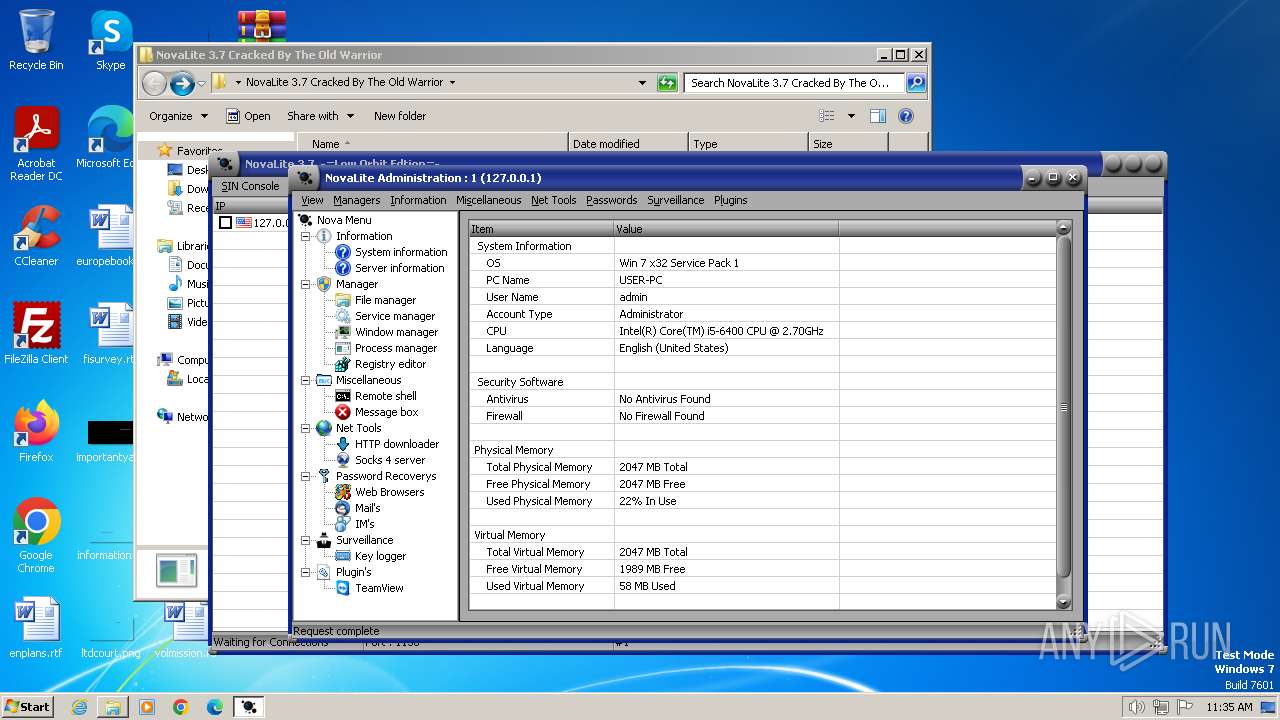Click the Name column header in Explorer
The height and width of the screenshot is (720, 1280).
coord(432,144)
